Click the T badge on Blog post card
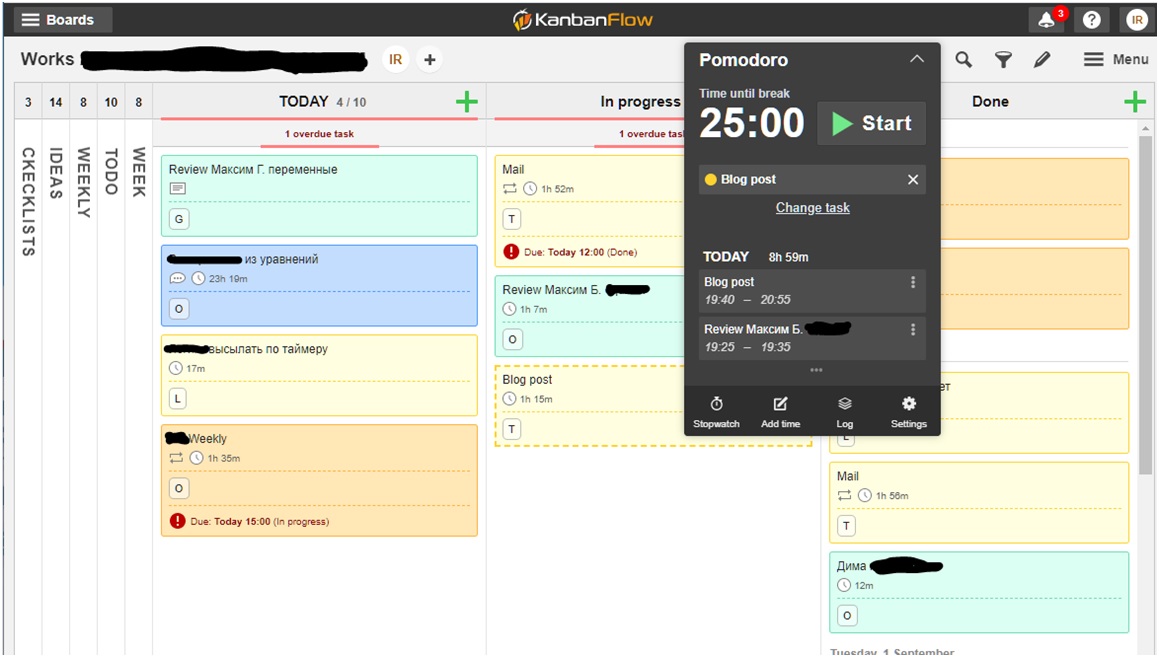Screen dimensions: 1159x657 pos(511,429)
